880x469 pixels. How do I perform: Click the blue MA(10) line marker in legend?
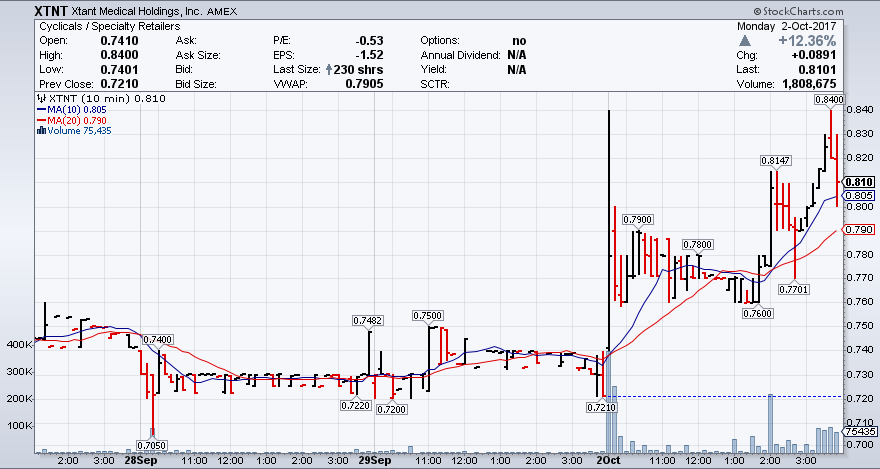tap(39, 109)
